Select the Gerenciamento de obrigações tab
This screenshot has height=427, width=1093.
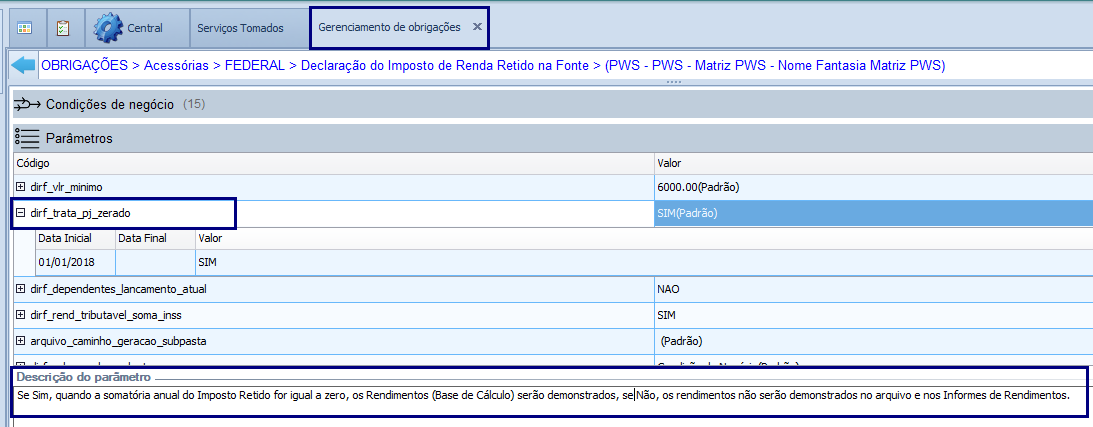(389, 27)
